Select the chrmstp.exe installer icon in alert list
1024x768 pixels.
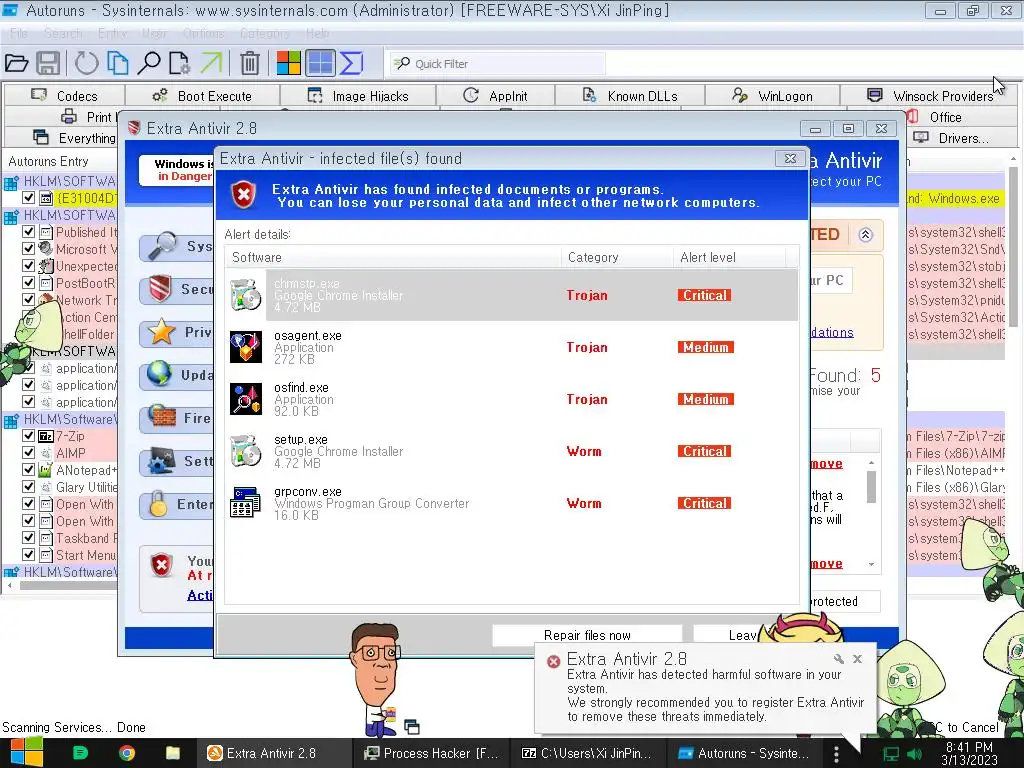(x=246, y=295)
